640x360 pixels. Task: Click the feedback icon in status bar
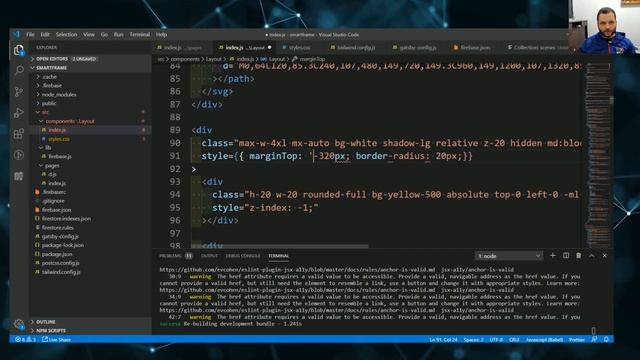coord(594,339)
